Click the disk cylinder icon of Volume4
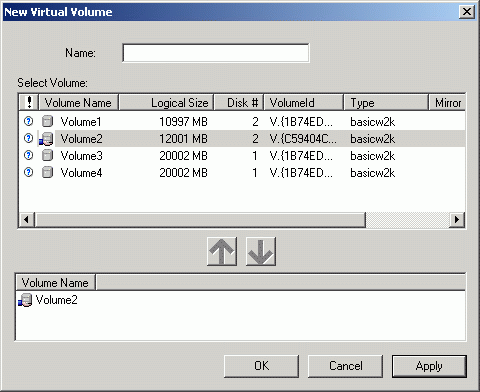The width and height of the screenshot is (480, 392). point(47,172)
